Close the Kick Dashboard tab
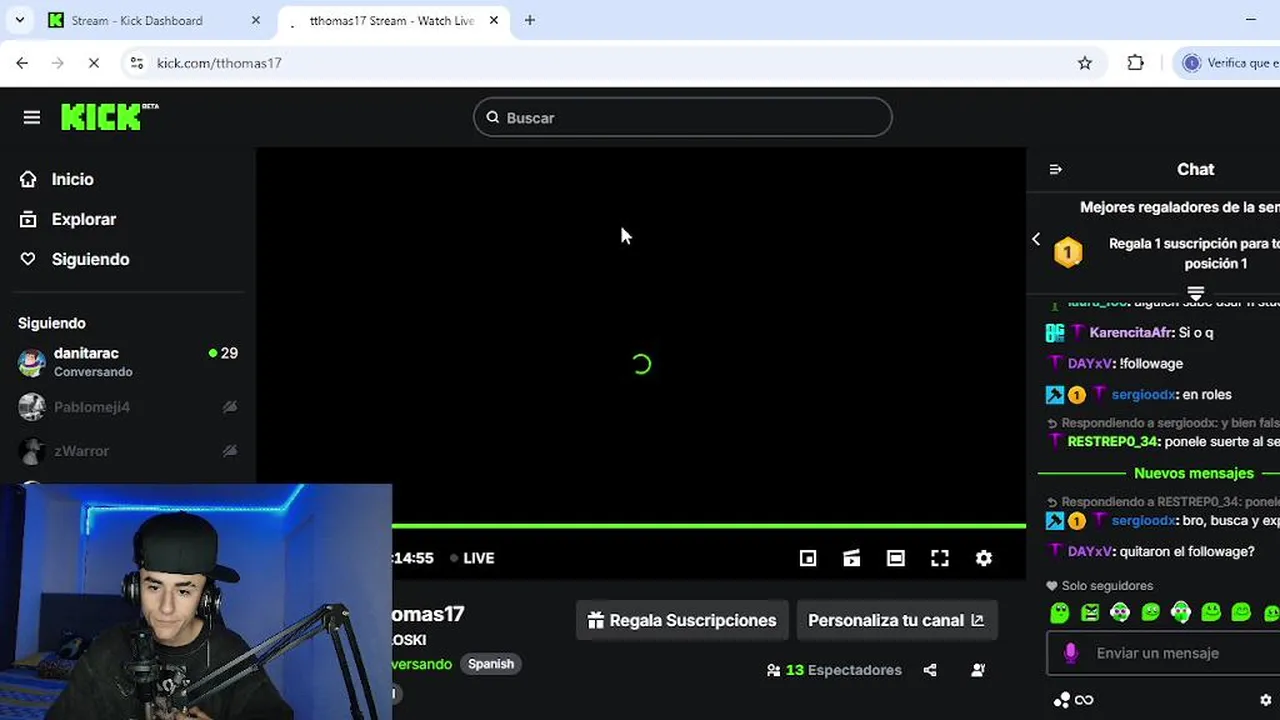The width and height of the screenshot is (1280, 720). pyautogui.click(x=256, y=20)
